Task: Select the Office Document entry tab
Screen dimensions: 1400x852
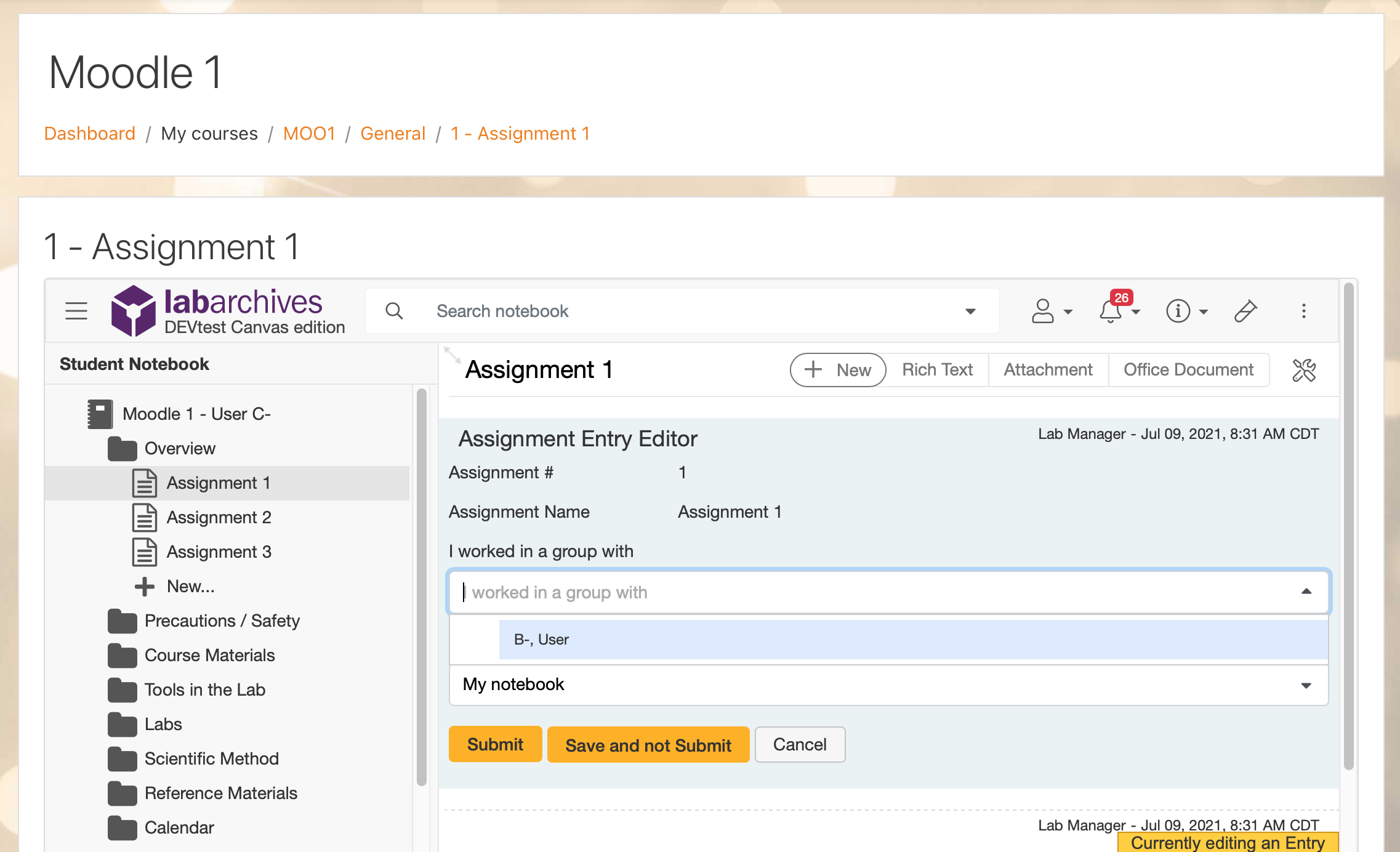Action: [x=1188, y=370]
